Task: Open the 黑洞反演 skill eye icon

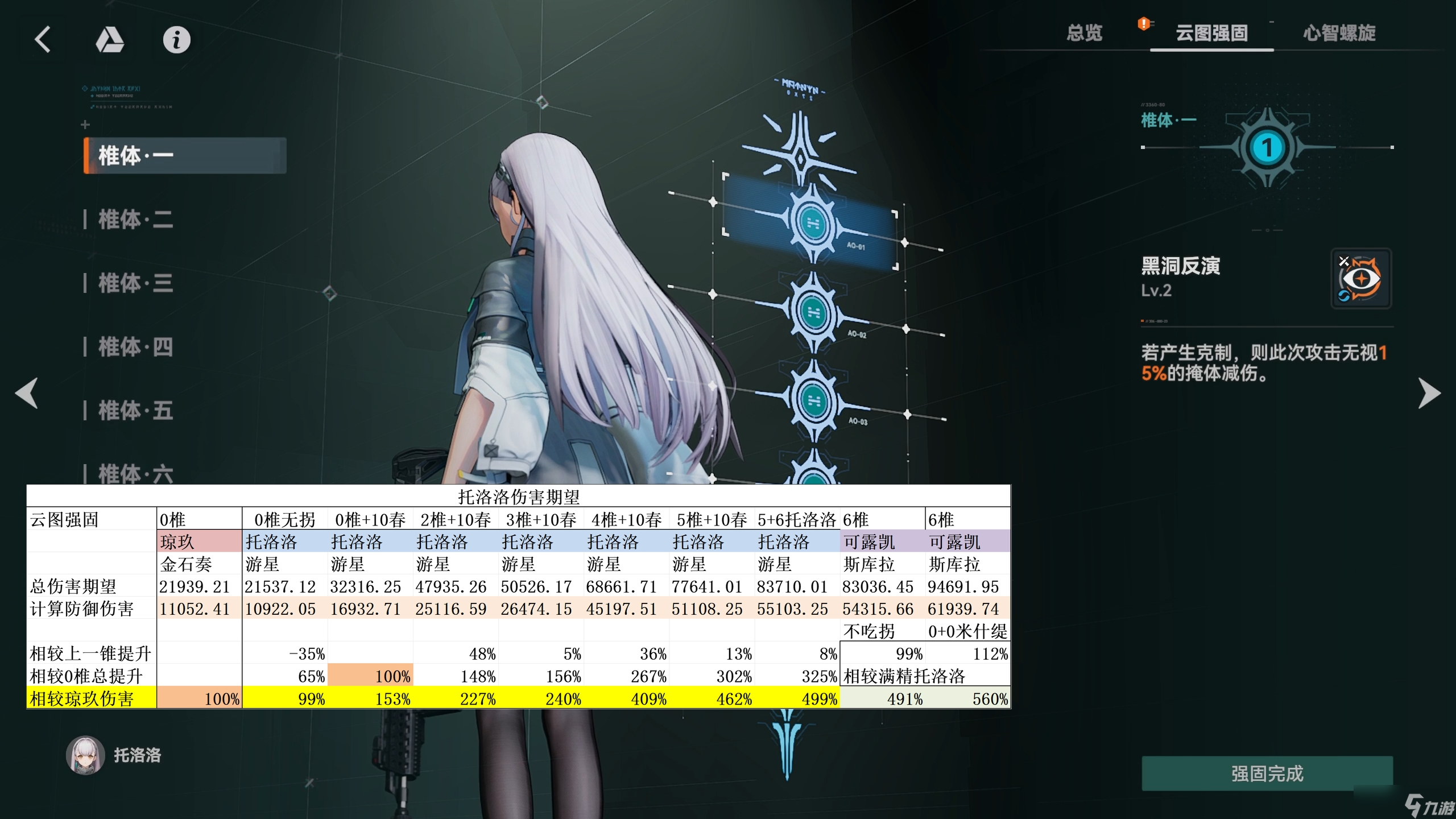Action: (x=1361, y=279)
